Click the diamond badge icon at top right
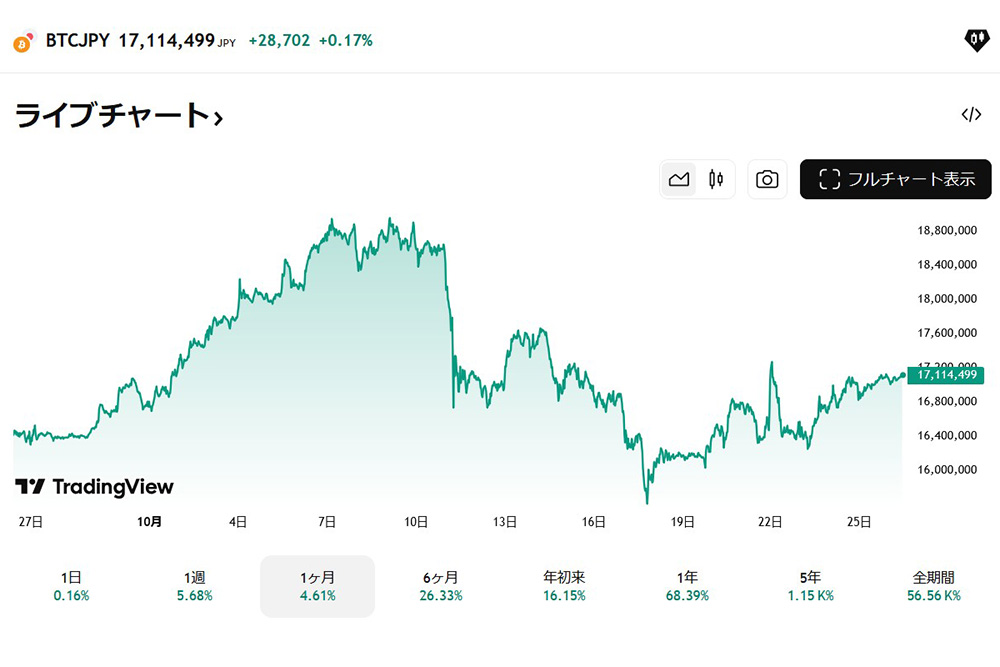1000x667 pixels. tap(975, 40)
